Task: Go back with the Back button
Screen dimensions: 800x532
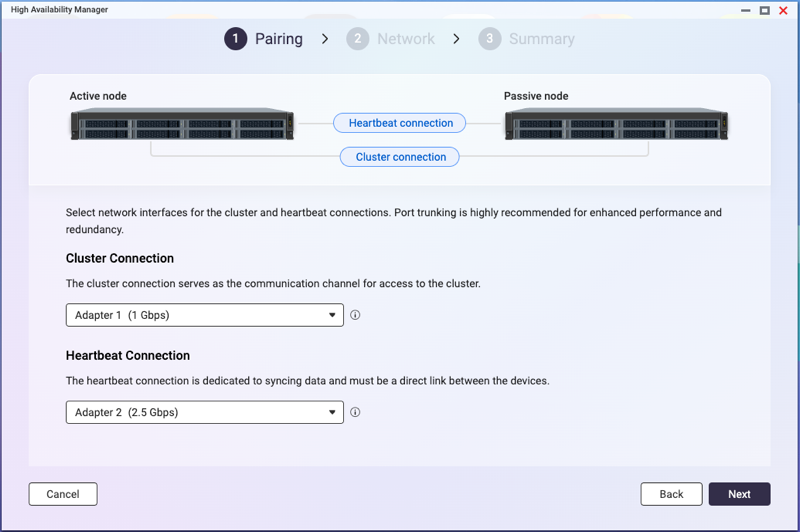Action: 671,494
